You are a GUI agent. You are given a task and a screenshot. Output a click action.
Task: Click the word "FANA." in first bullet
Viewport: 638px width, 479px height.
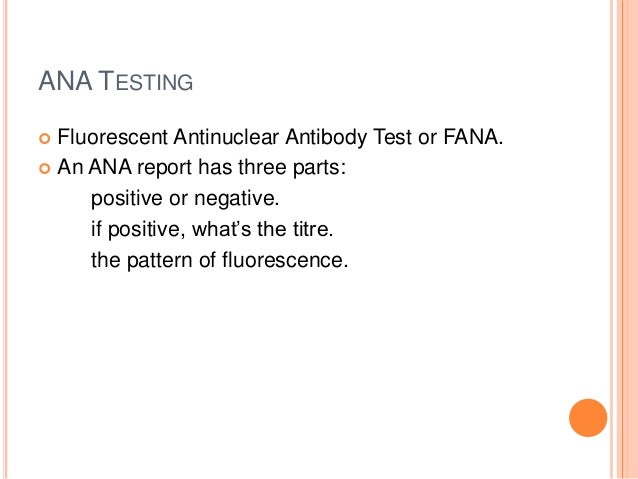pos(473,137)
